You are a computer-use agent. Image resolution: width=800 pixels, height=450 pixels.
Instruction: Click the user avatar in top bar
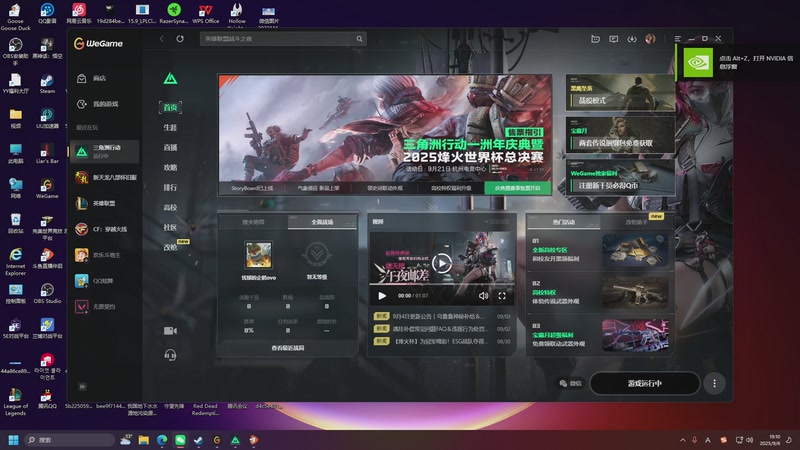point(650,39)
